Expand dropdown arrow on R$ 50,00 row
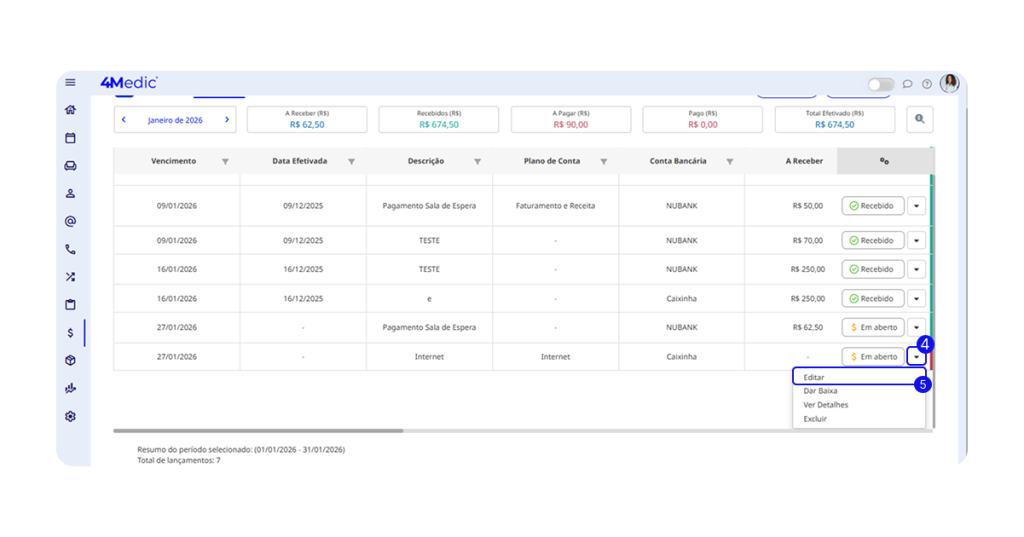Screen dimensions: 1024x537 tap(917, 206)
